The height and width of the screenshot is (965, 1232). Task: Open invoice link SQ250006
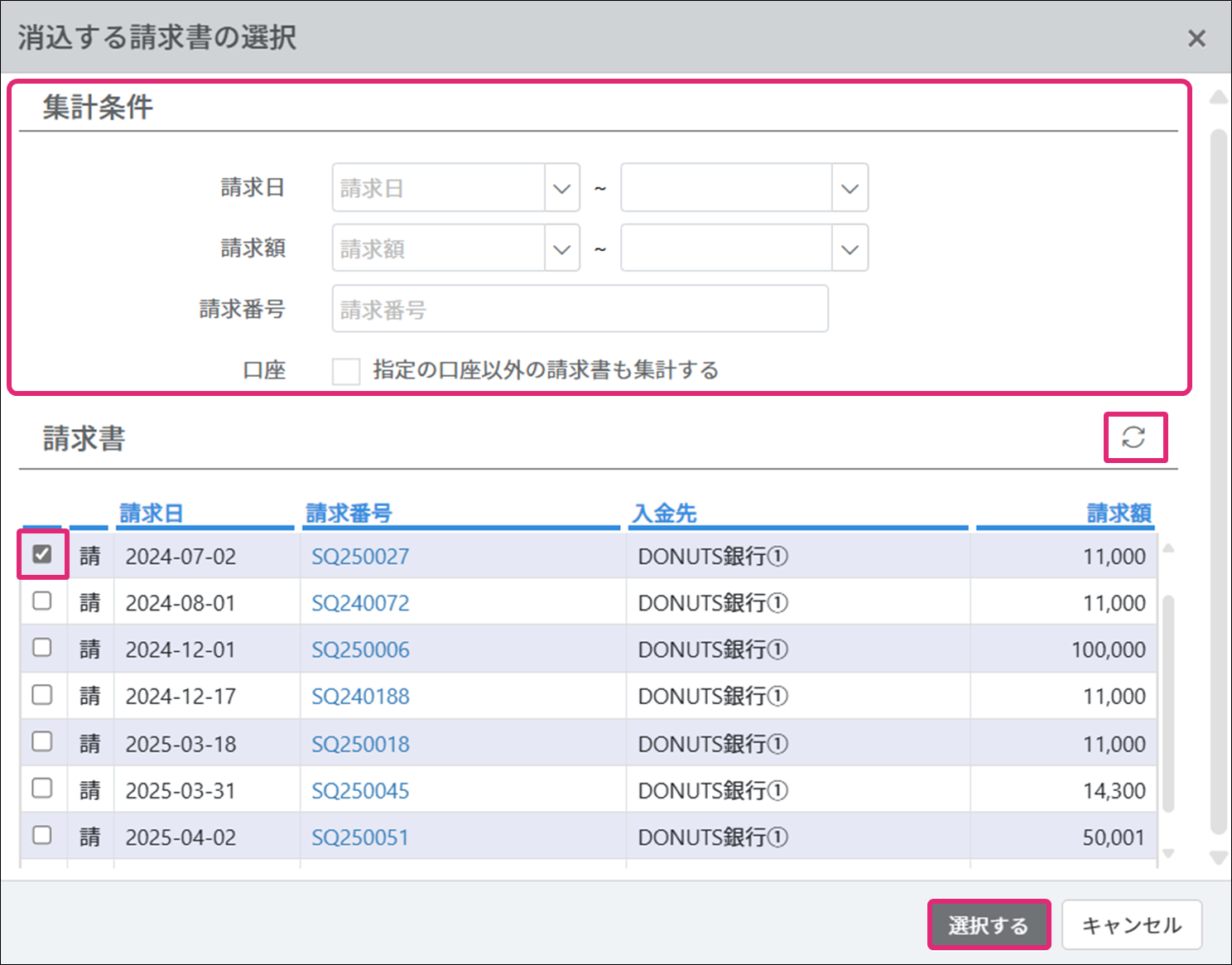pyautogui.click(x=360, y=650)
